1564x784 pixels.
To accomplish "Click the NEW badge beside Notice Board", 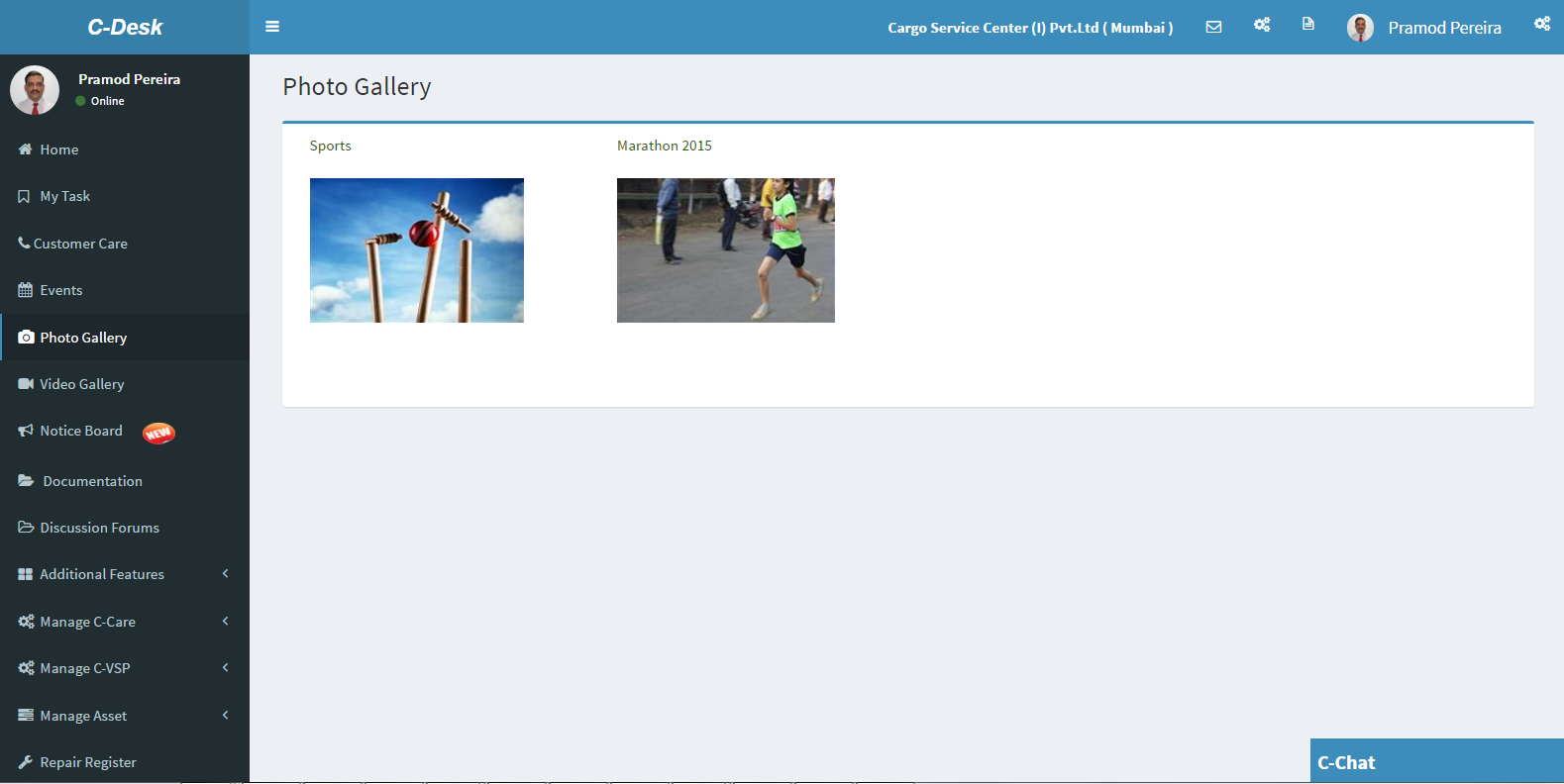I will [x=158, y=433].
